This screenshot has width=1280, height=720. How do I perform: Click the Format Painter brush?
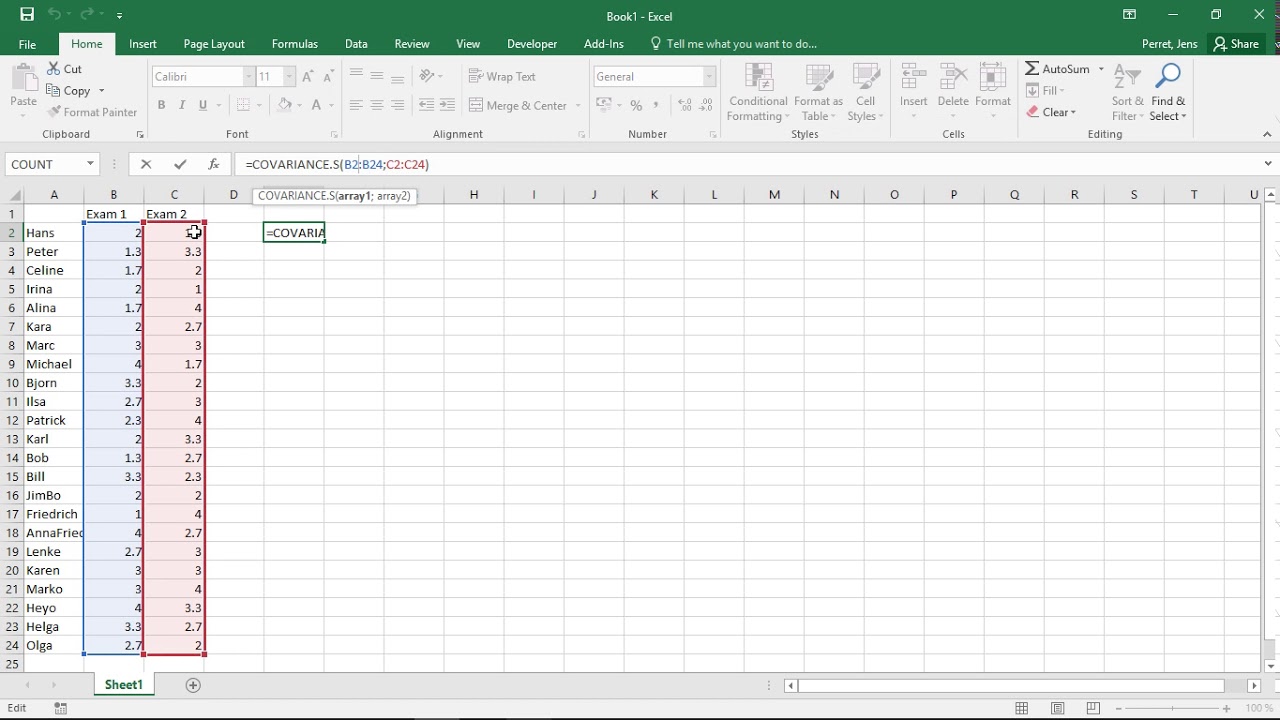tap(92, 112)
